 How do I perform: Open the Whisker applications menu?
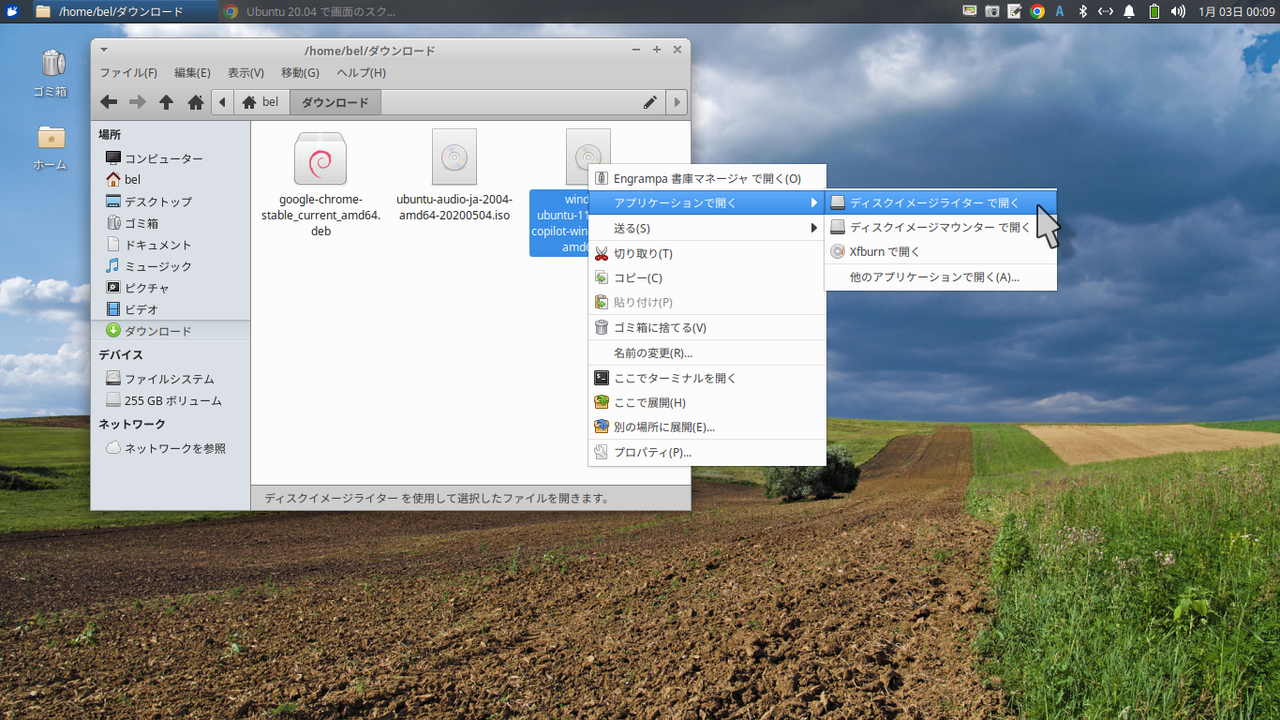click(x=12, y=12)
